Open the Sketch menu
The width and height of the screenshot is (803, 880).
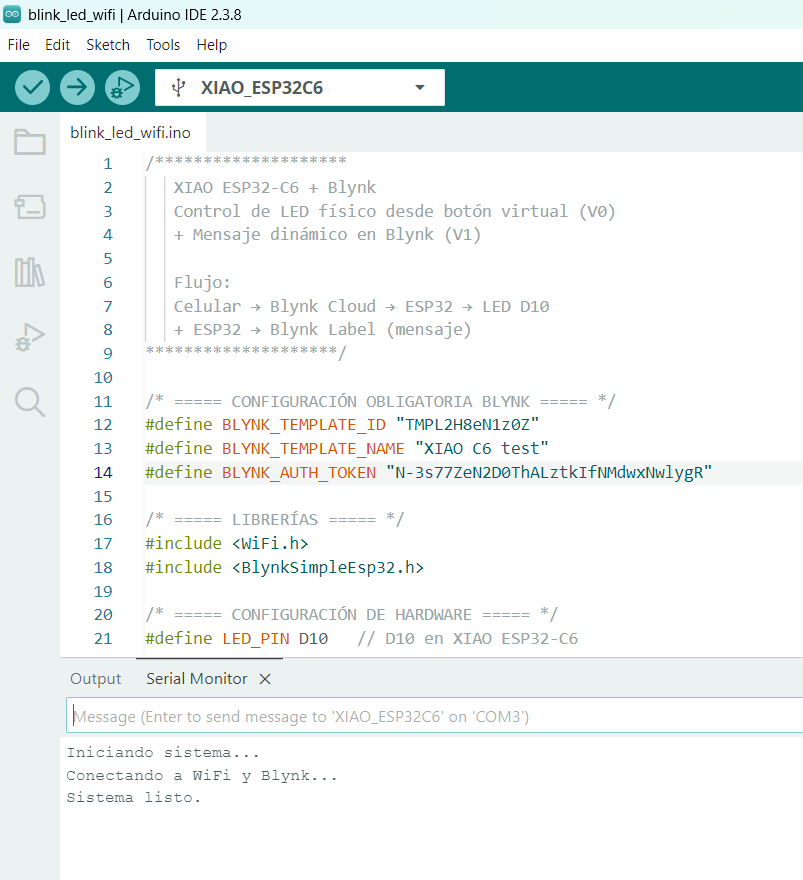[x=108, y=45]
